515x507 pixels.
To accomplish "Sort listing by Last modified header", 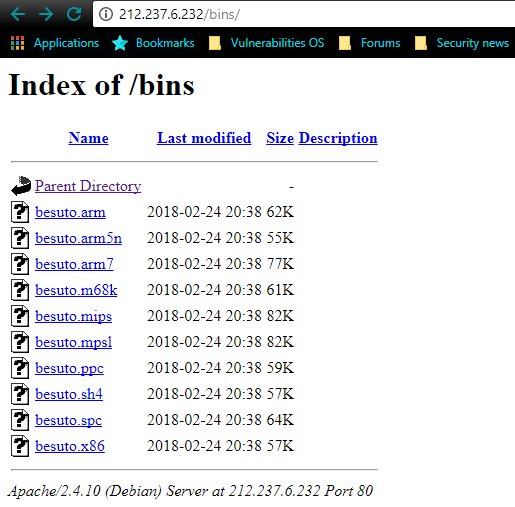I will 204,138.
